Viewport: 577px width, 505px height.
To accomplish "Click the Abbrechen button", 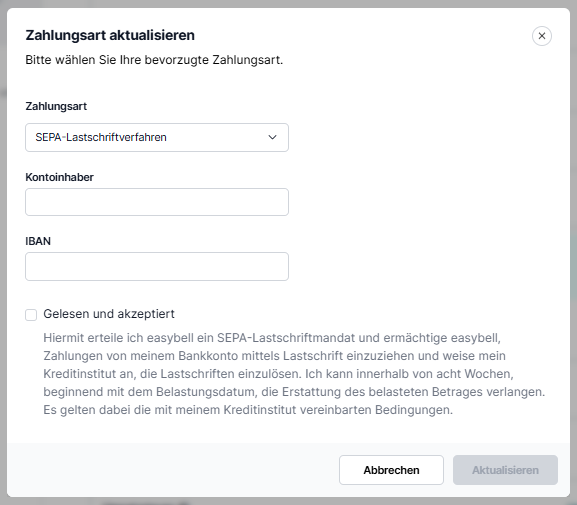I will click(x=391, y=470).
